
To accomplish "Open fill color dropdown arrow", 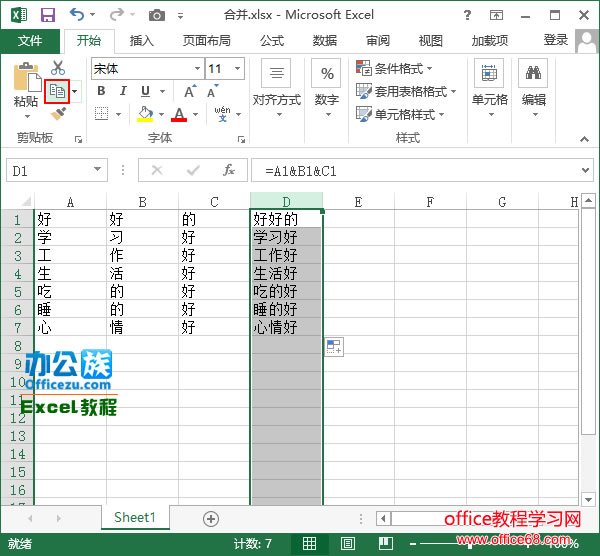I will click(161, 114).
